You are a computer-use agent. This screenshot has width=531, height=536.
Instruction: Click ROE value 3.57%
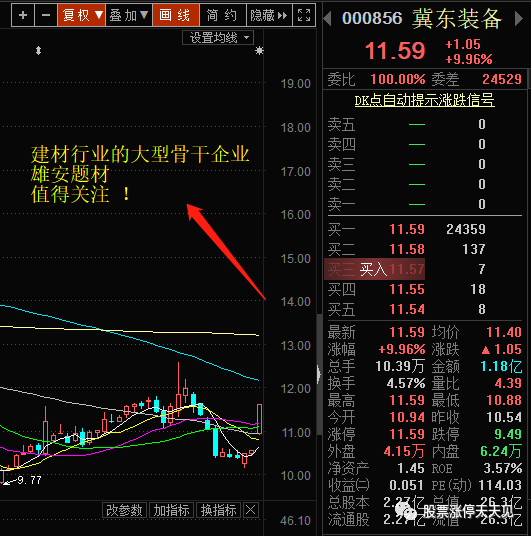[x=503, y=468]
